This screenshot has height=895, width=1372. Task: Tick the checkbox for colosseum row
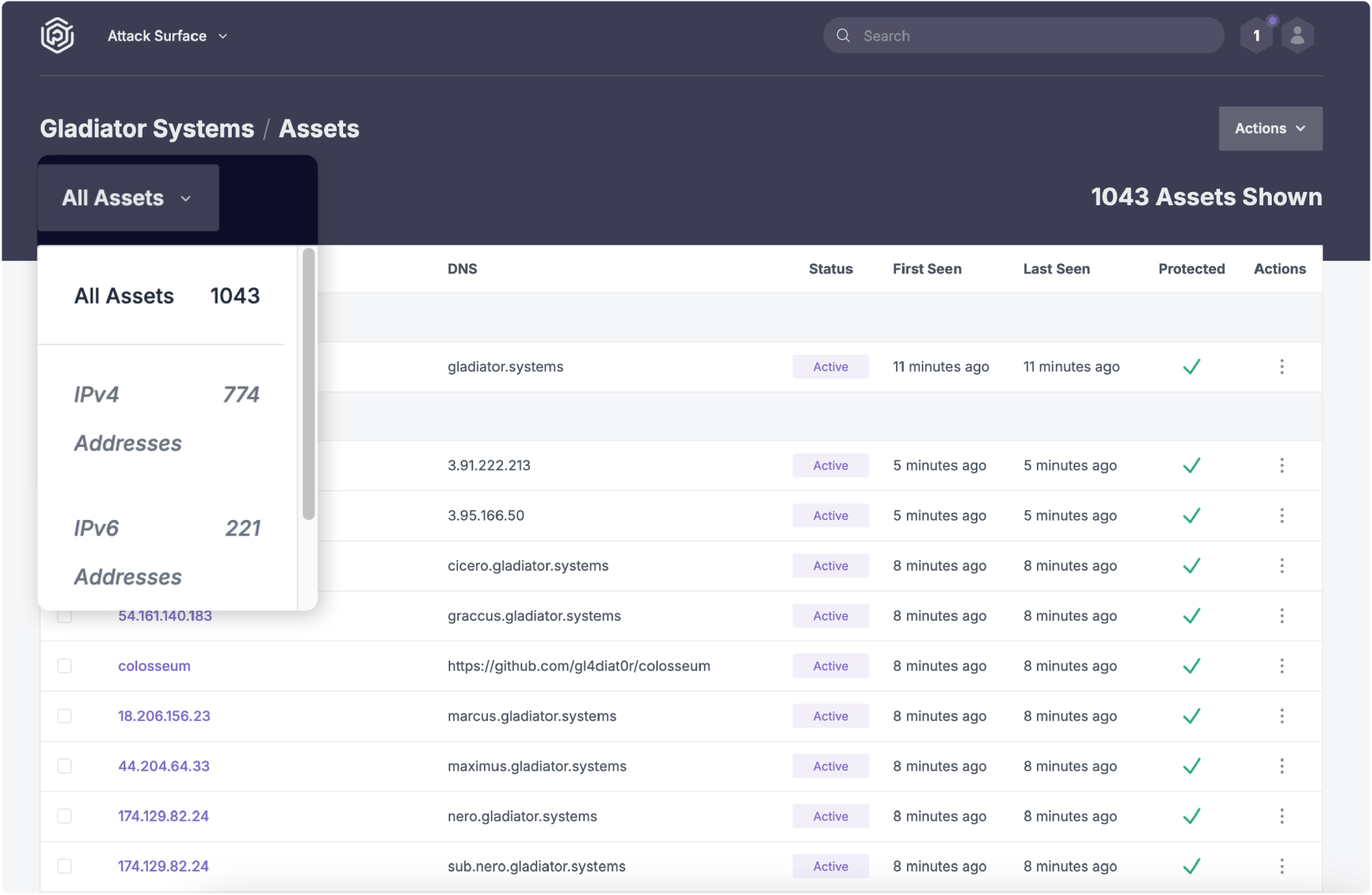coord(65,666)
